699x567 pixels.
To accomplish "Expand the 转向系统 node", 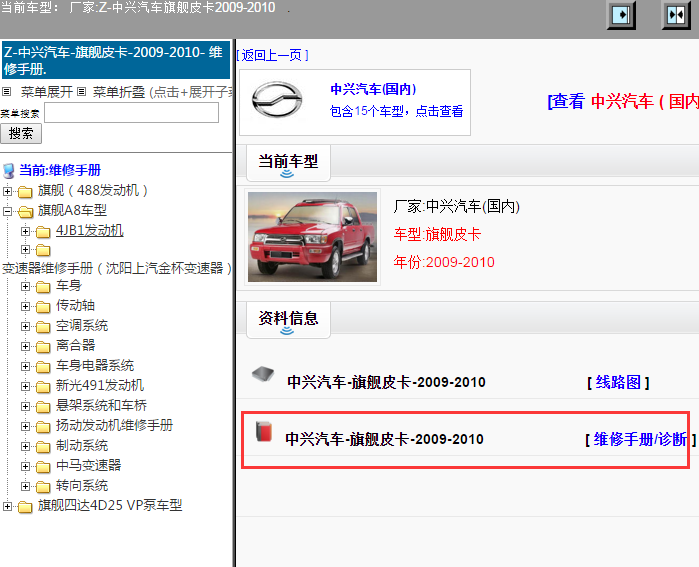I will point(25,486).
